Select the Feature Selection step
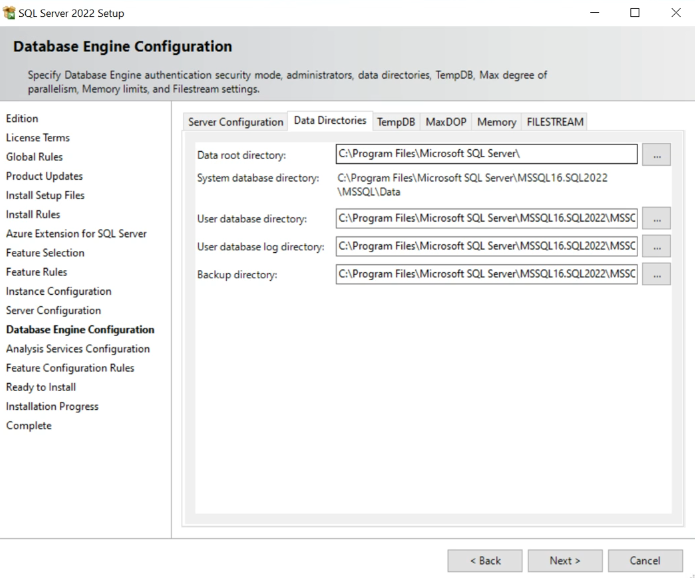 coord(45,253)
